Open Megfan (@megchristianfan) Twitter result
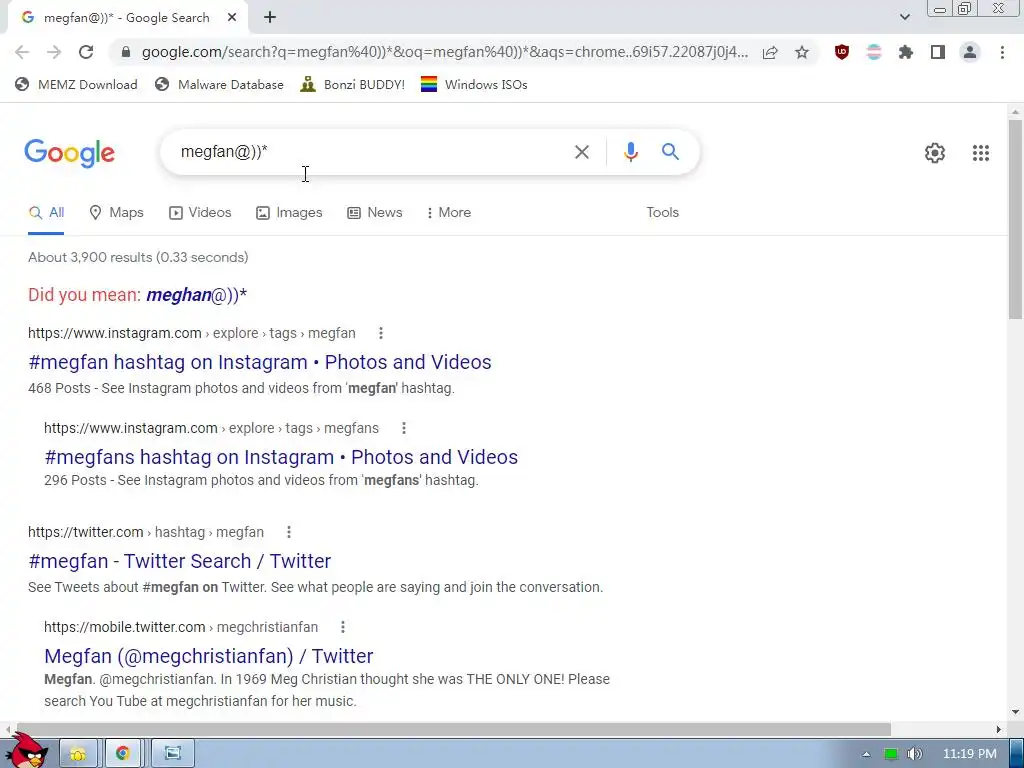Screen dimensions: 1024x768 [x=208, y=656]
